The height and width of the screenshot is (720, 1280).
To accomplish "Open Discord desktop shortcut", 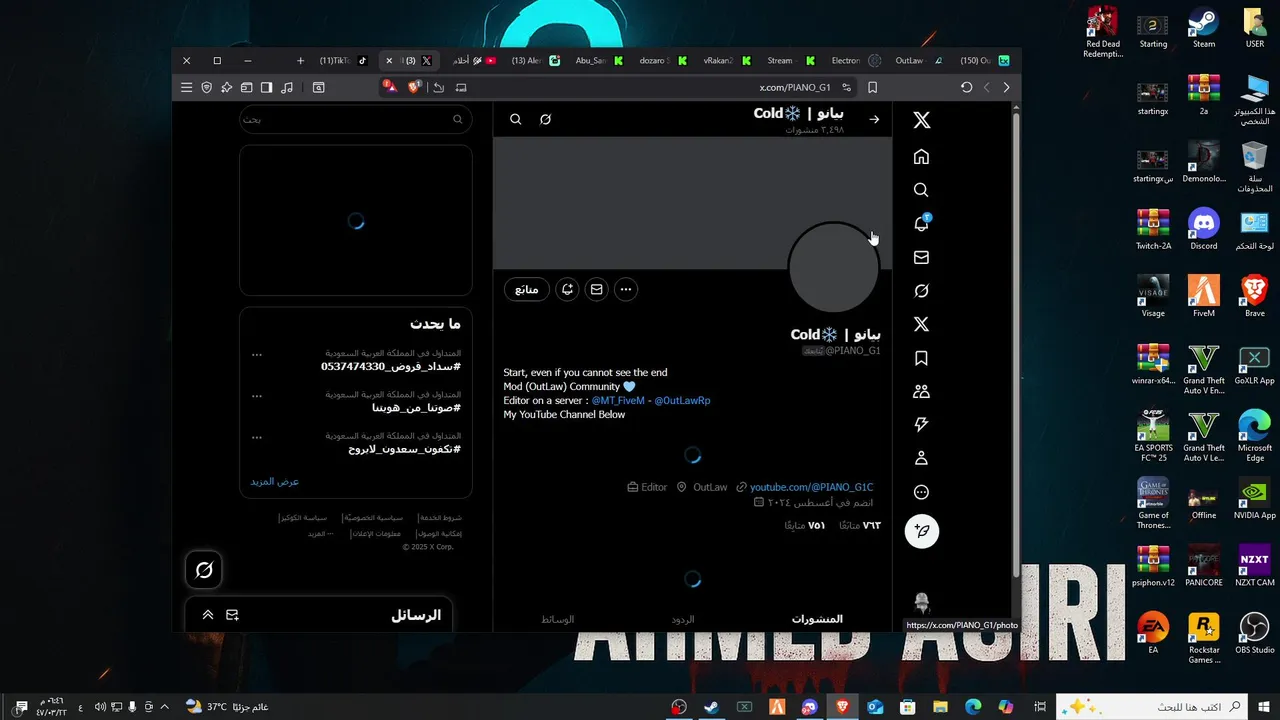I will 1204,229.
